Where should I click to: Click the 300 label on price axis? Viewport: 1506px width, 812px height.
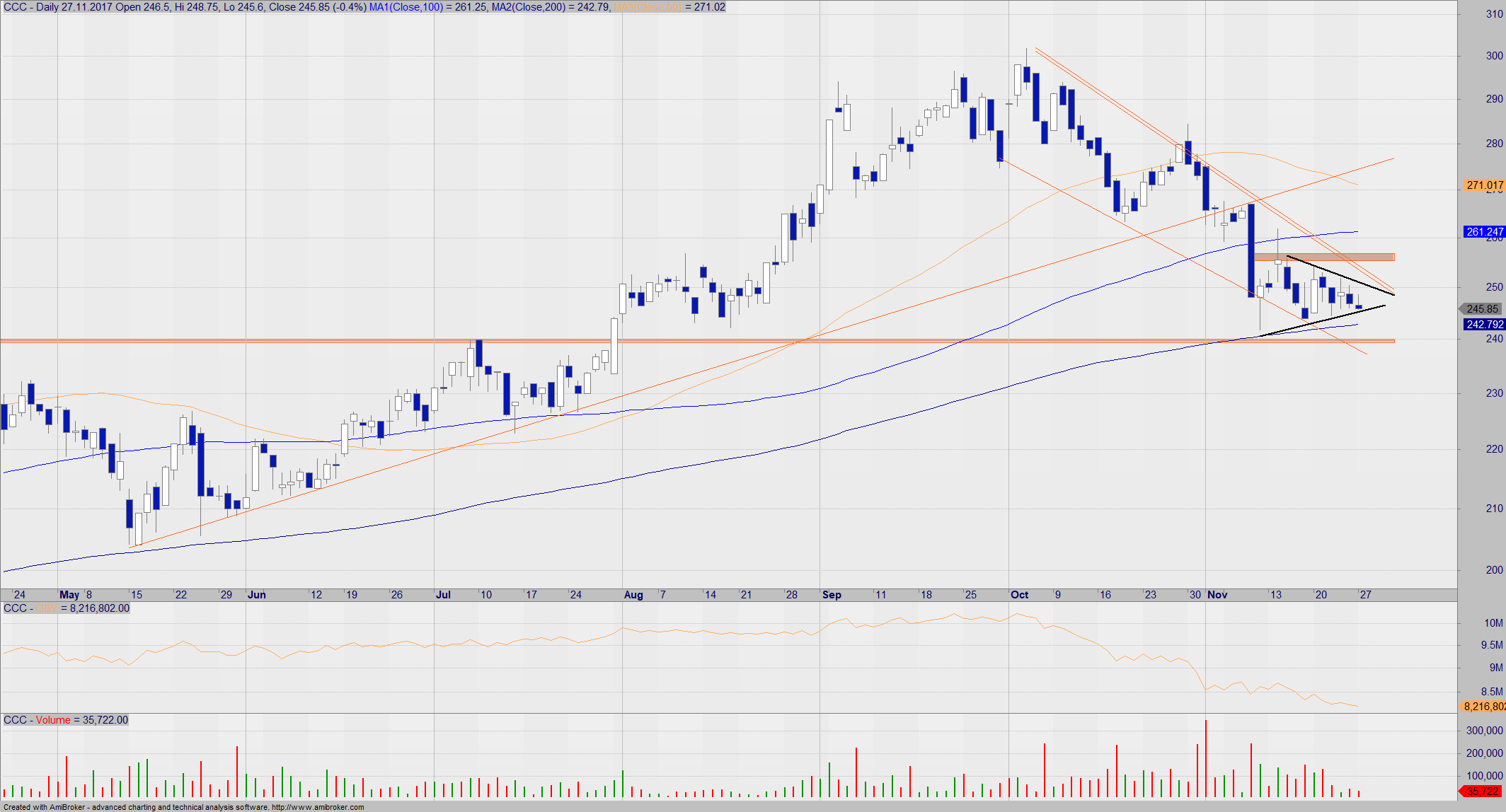pyautogui.click(x=1494, y=56)
